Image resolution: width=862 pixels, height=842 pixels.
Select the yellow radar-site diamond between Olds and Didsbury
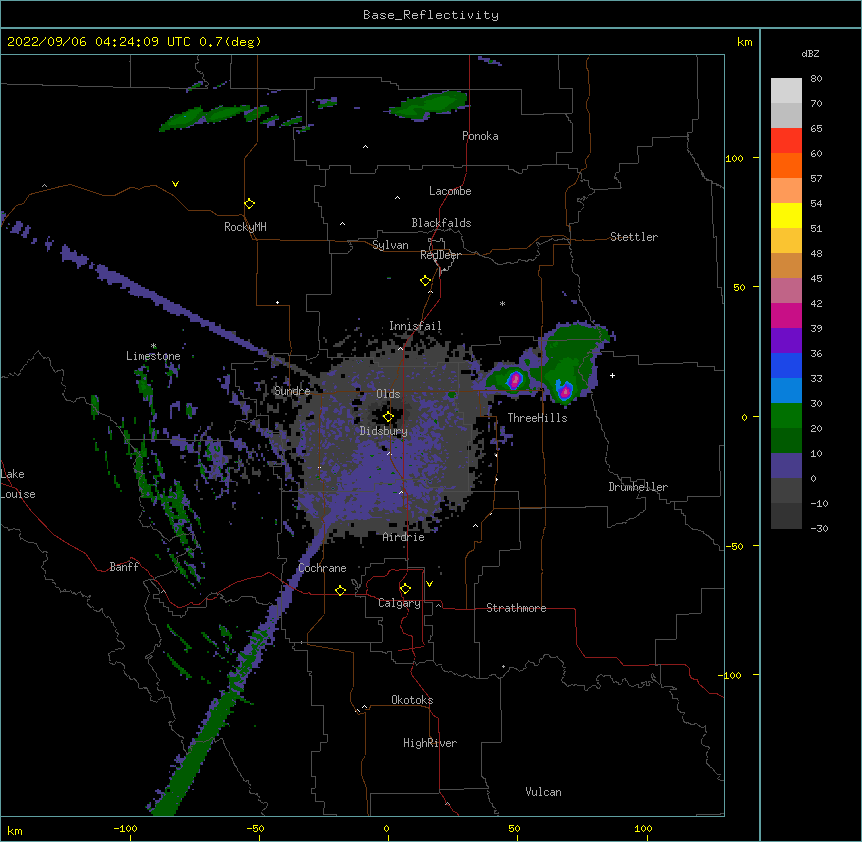point(388,417)
